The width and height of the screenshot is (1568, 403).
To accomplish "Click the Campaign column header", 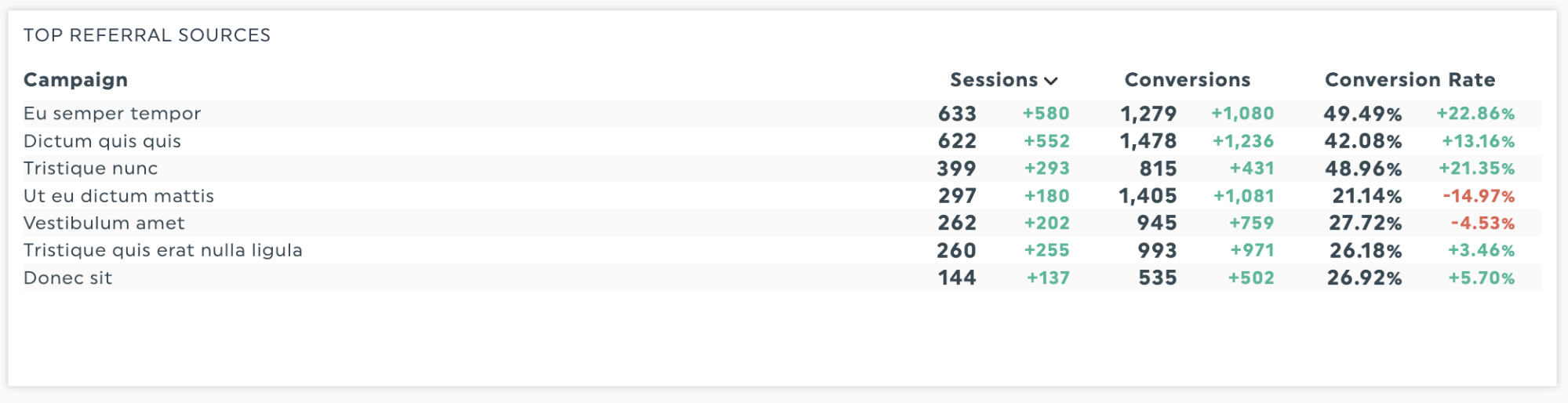I will [x=75, y=80].
